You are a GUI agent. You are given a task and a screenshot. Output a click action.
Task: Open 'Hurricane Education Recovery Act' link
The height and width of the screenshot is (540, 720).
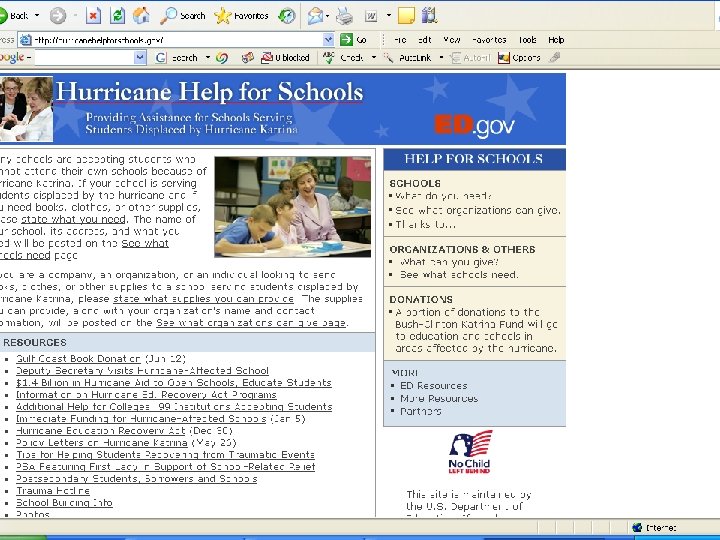[x=101, y=431]
